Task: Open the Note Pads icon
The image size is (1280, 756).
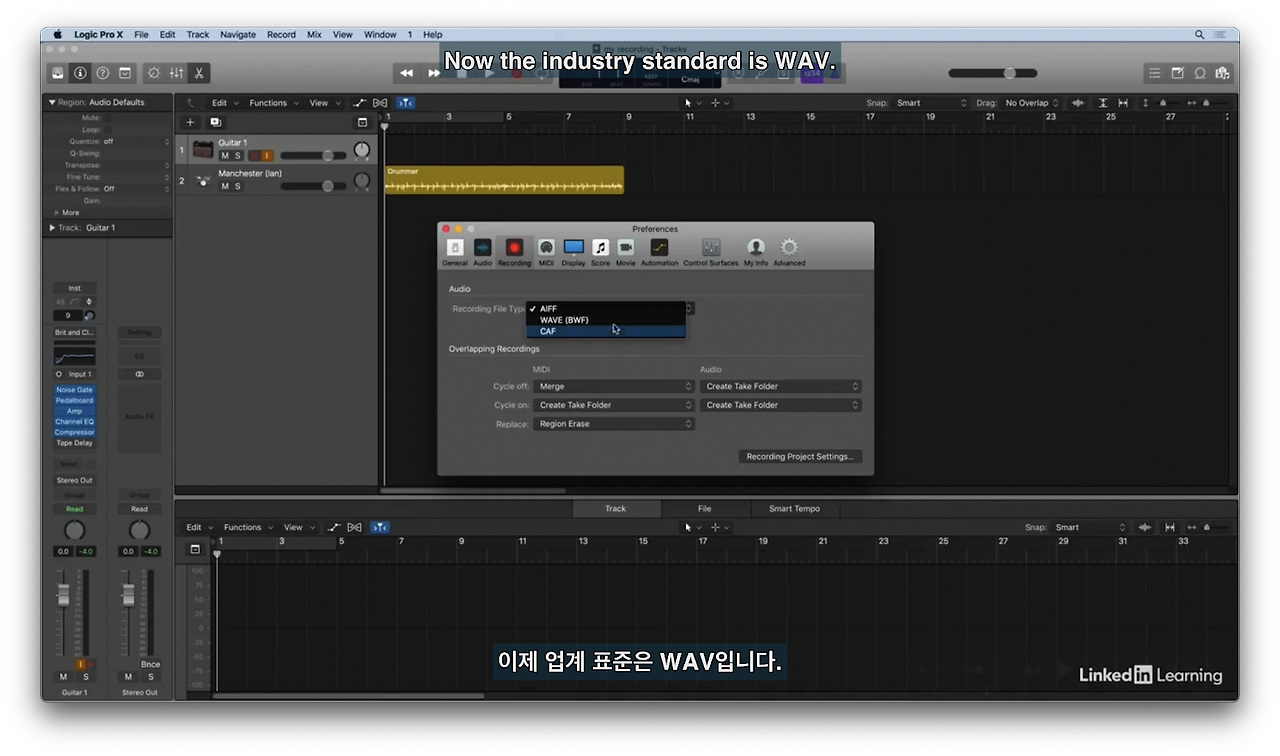Action: tap(1177, 73)
